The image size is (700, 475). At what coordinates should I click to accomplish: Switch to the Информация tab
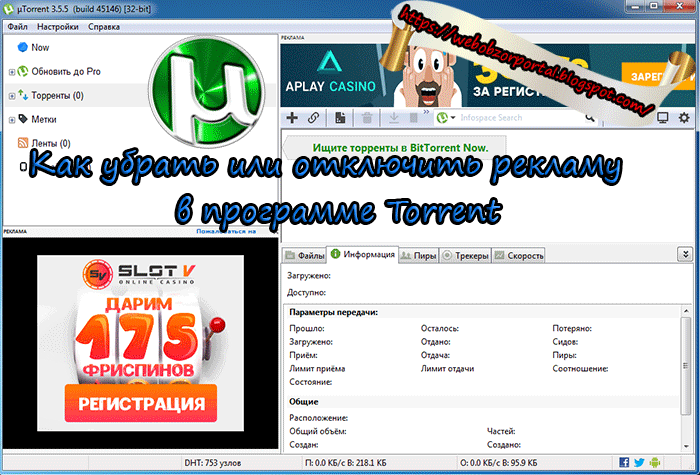(362, 254)
